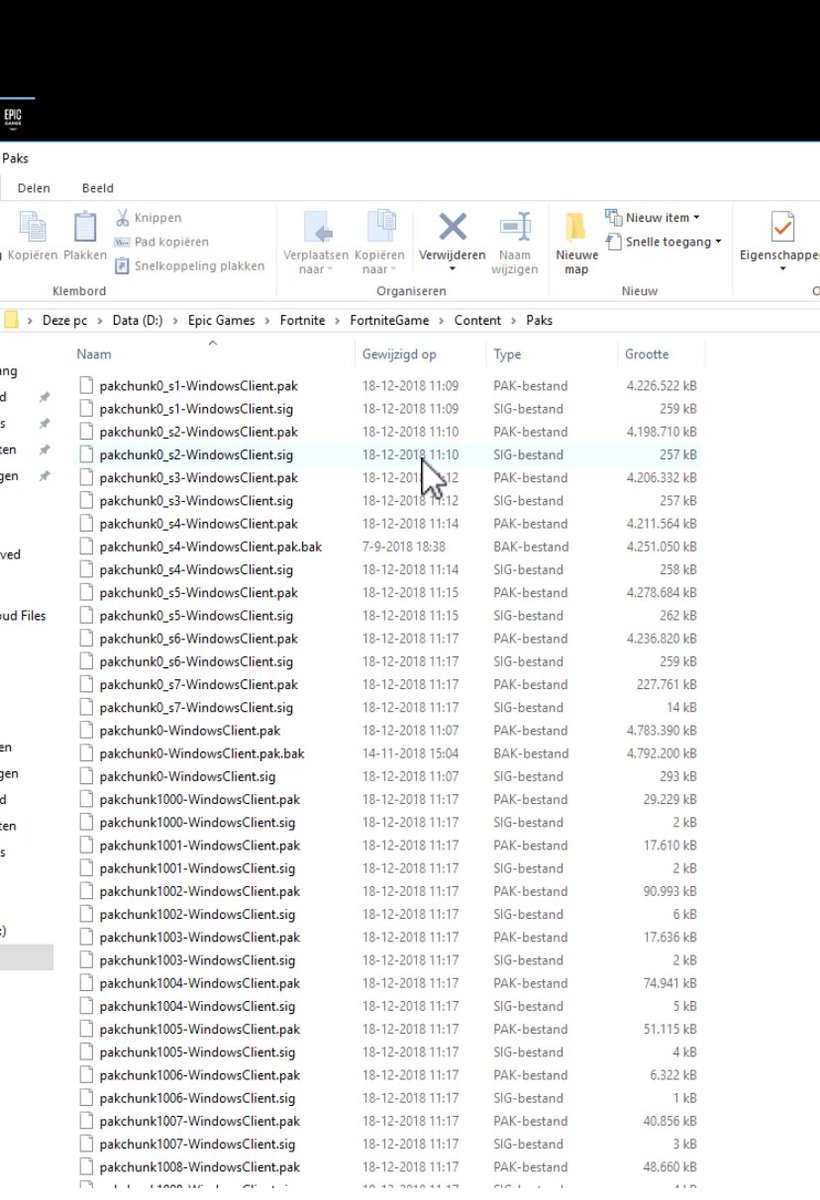Image resolution: width=820 pixels, height=1200 pixels.
Task: Select pakchunk1003-WindowsClient.pak
Action: click(x=200, y=937)
